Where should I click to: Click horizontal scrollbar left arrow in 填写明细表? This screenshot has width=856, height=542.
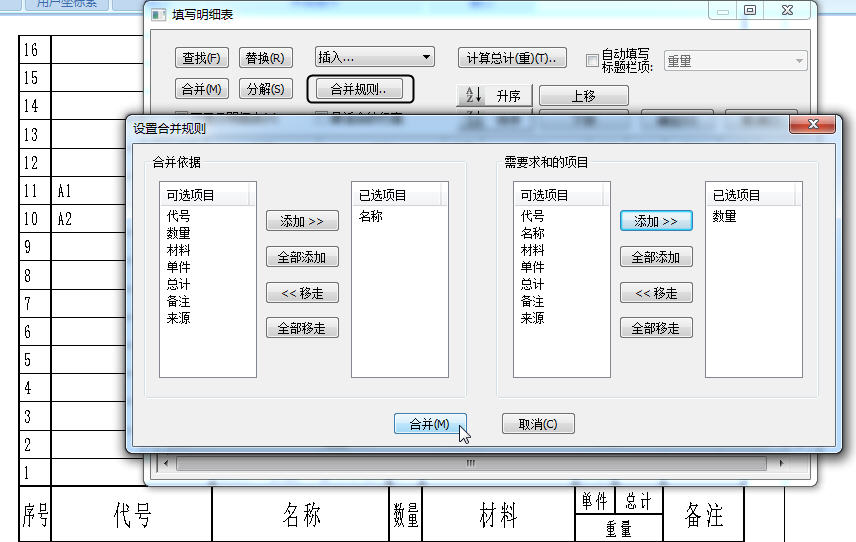point(166,463)
